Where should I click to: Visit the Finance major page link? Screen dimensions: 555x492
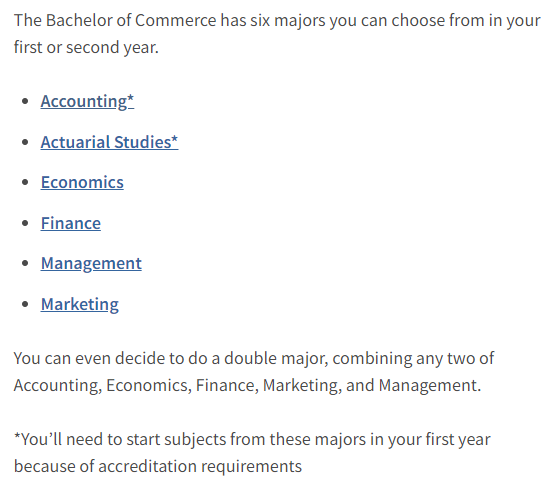71,223
